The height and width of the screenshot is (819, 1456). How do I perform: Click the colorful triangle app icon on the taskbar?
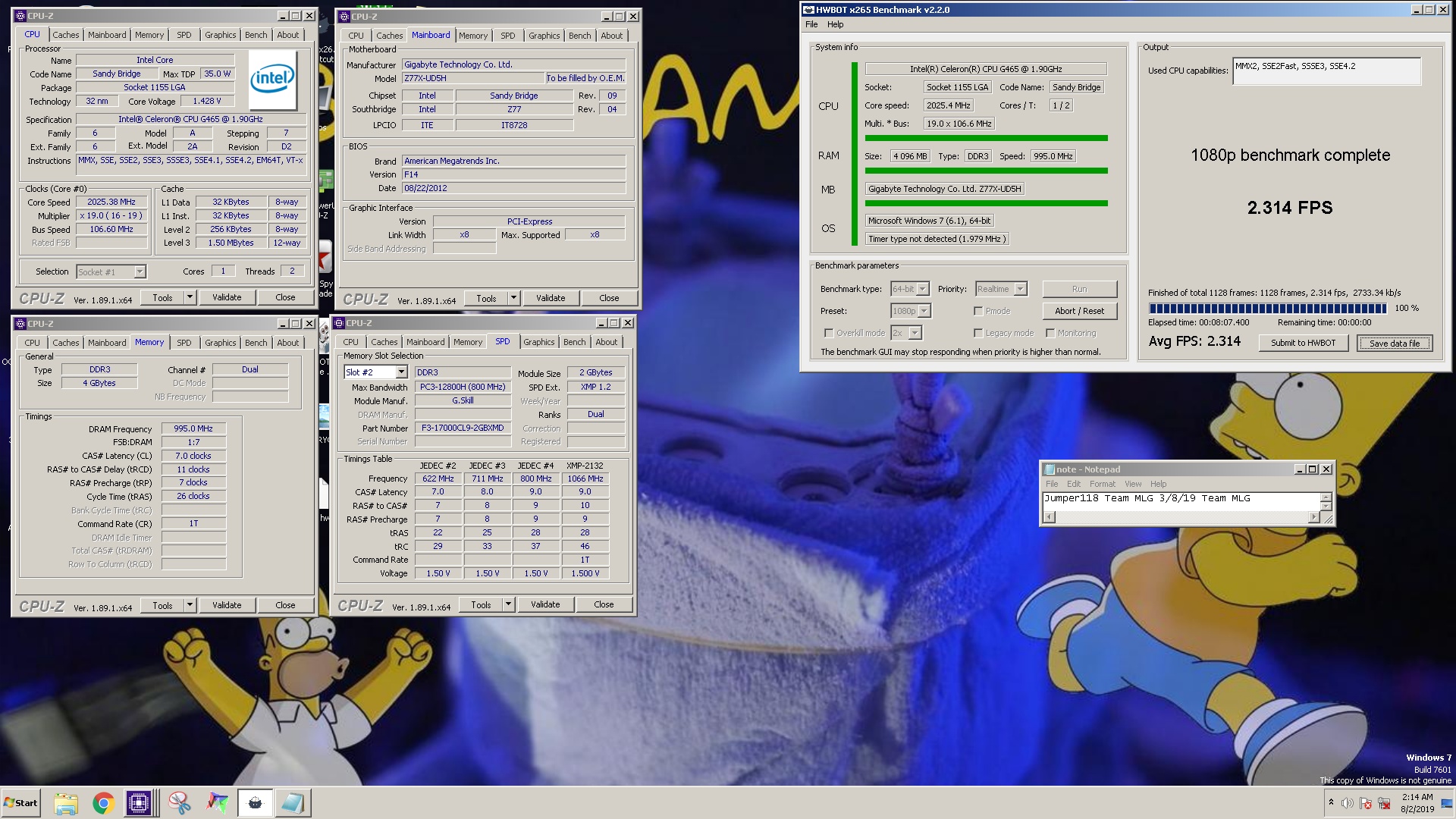[x=218, y=803]
